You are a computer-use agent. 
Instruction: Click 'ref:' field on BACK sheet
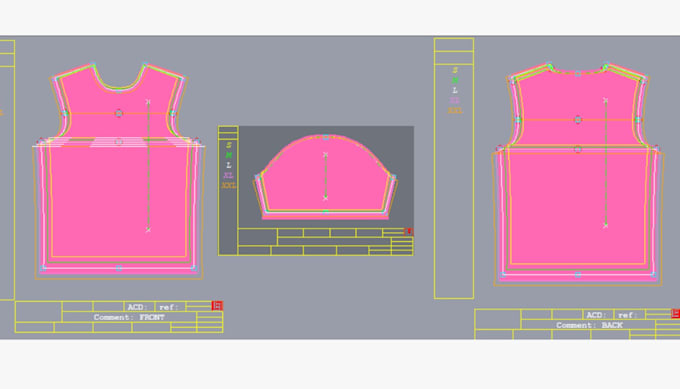[630, 314]
